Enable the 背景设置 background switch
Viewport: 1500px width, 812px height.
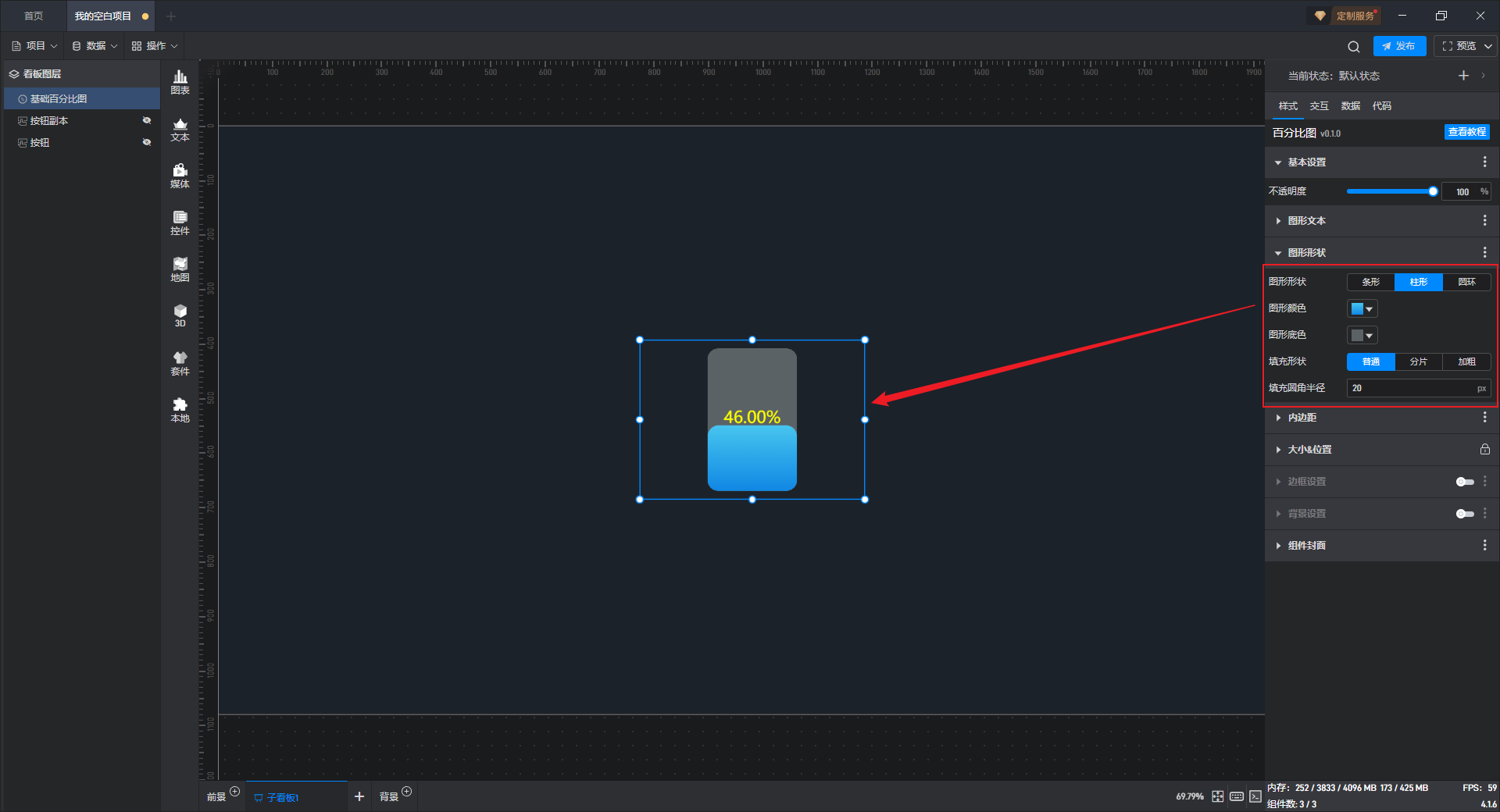[x=1465, y=514]
